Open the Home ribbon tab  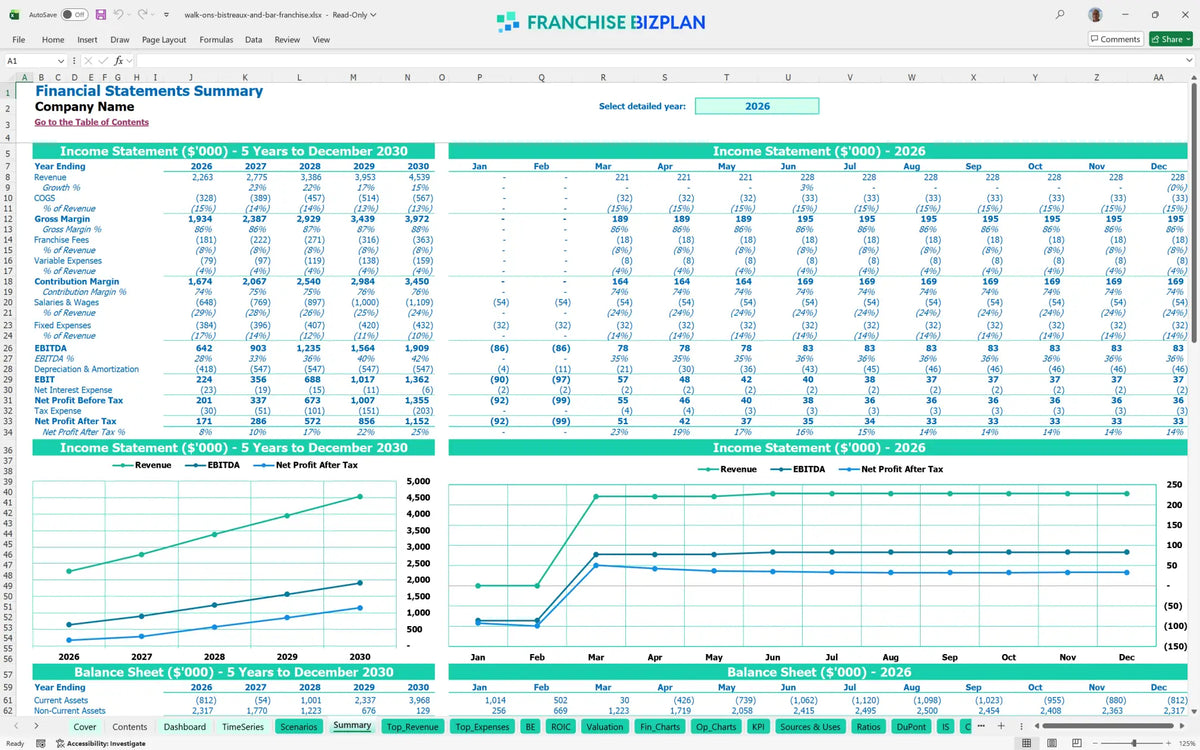tap(53, 39)
